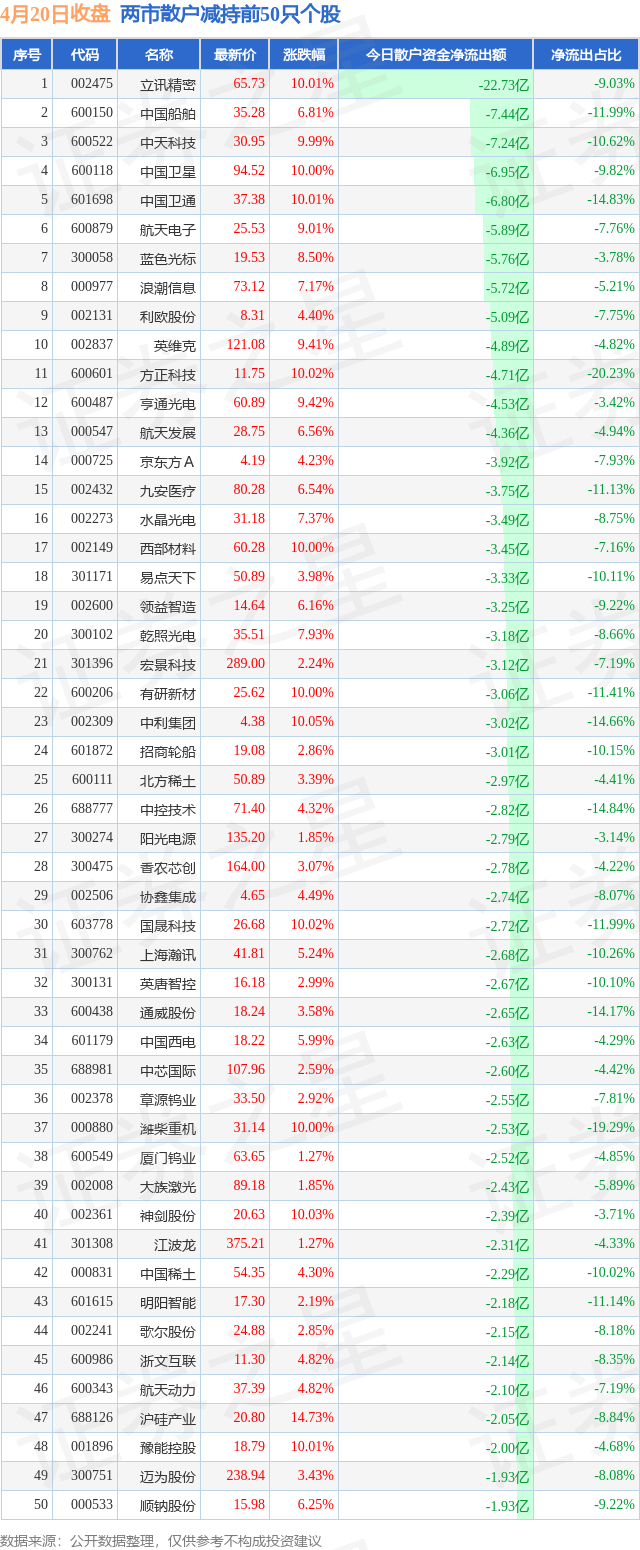The image size is (640, 1550).
Task: Click stock name 顺钠股份
Action: click(x=168, y=1505)
